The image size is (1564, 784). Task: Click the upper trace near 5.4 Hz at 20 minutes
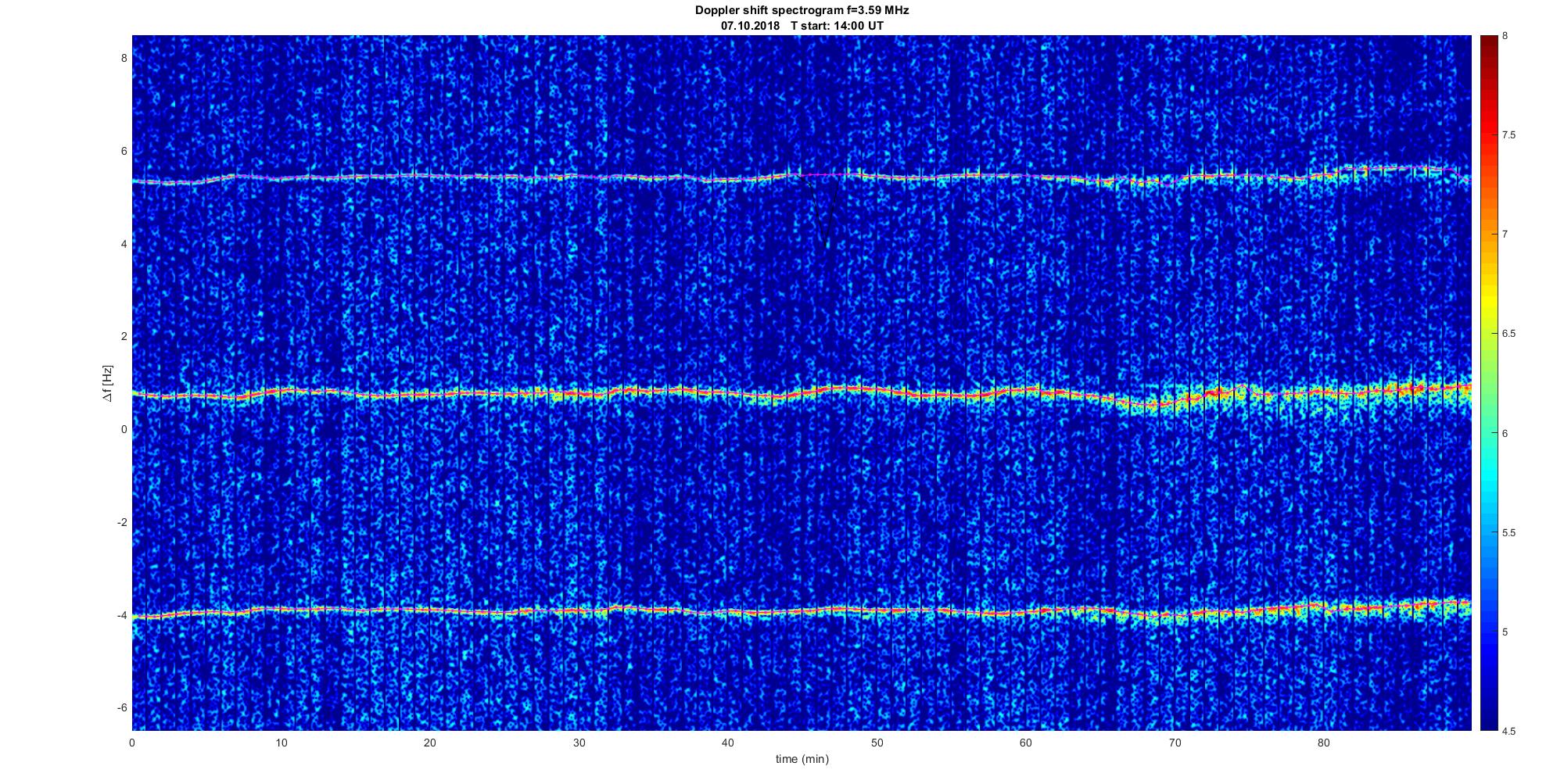click(430, 176)
